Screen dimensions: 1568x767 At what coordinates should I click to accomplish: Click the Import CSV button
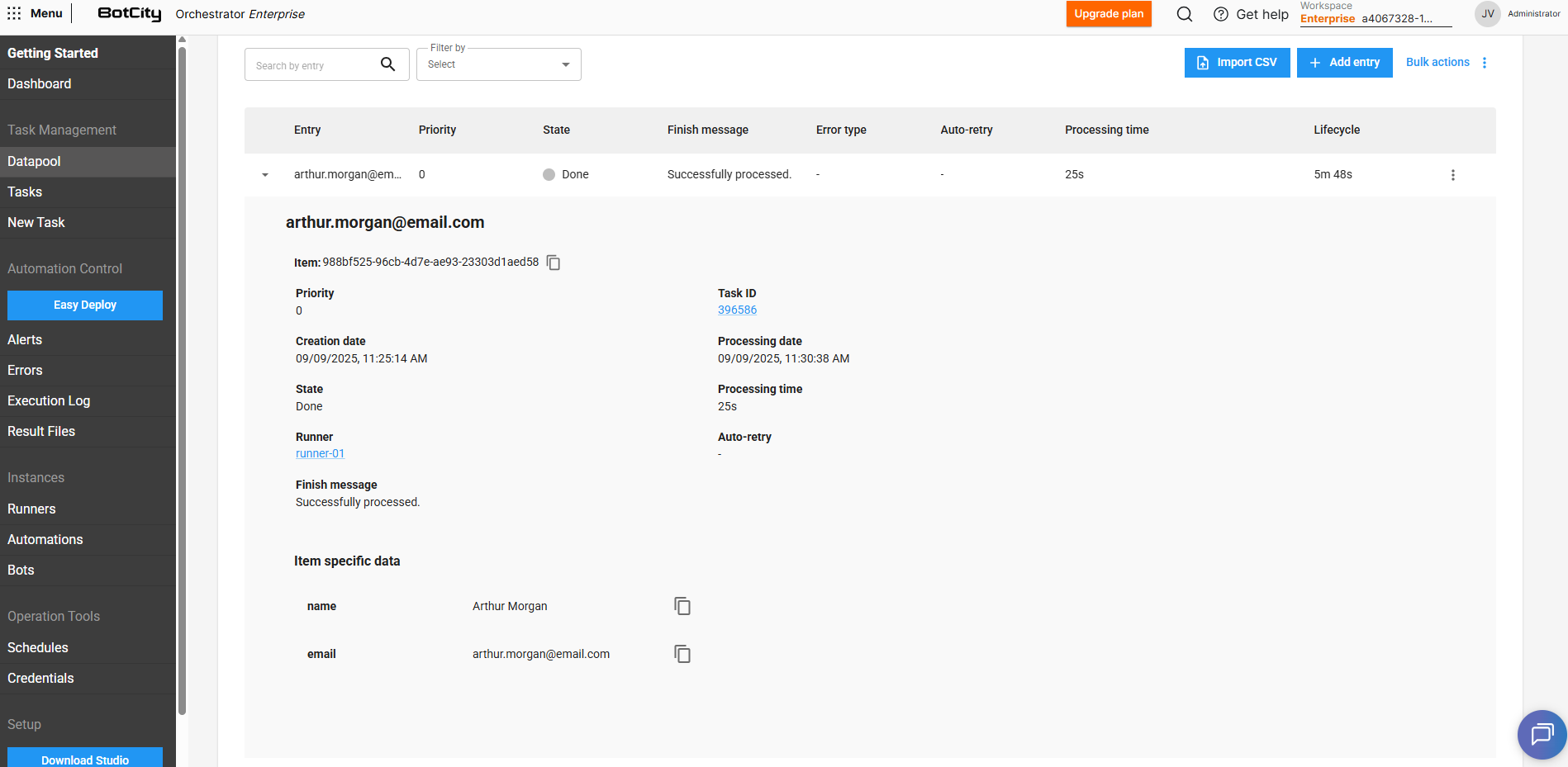pos(1237,63)
